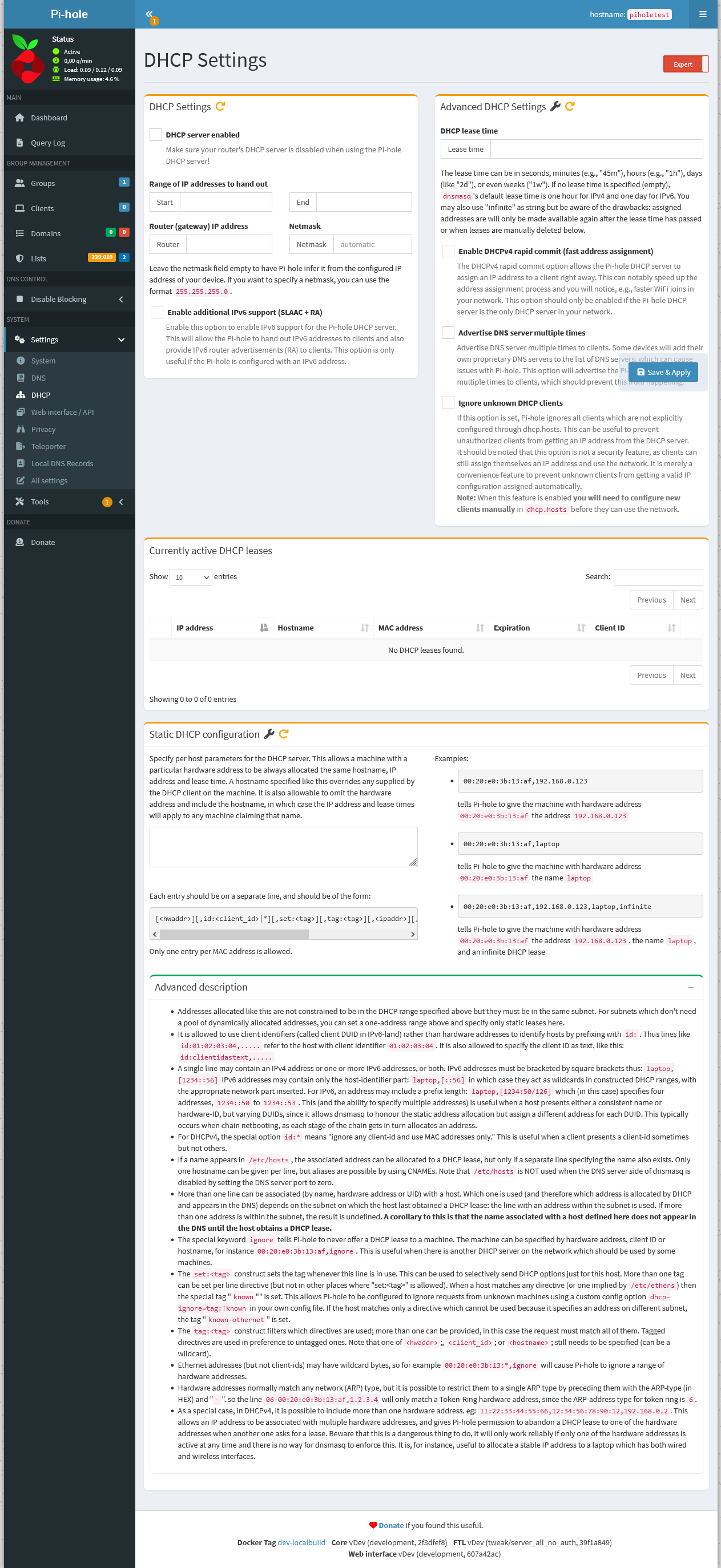Click the red heart icon in footer
Image resolution: width=721 pixels, height=1568 pixels.
click(373, 1525)
